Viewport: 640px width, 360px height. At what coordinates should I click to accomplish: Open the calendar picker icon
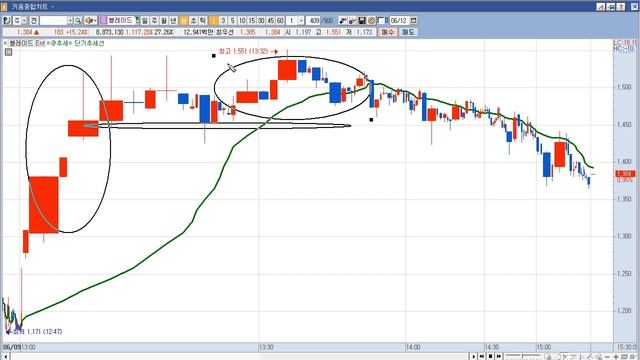(x=413, y=20)
